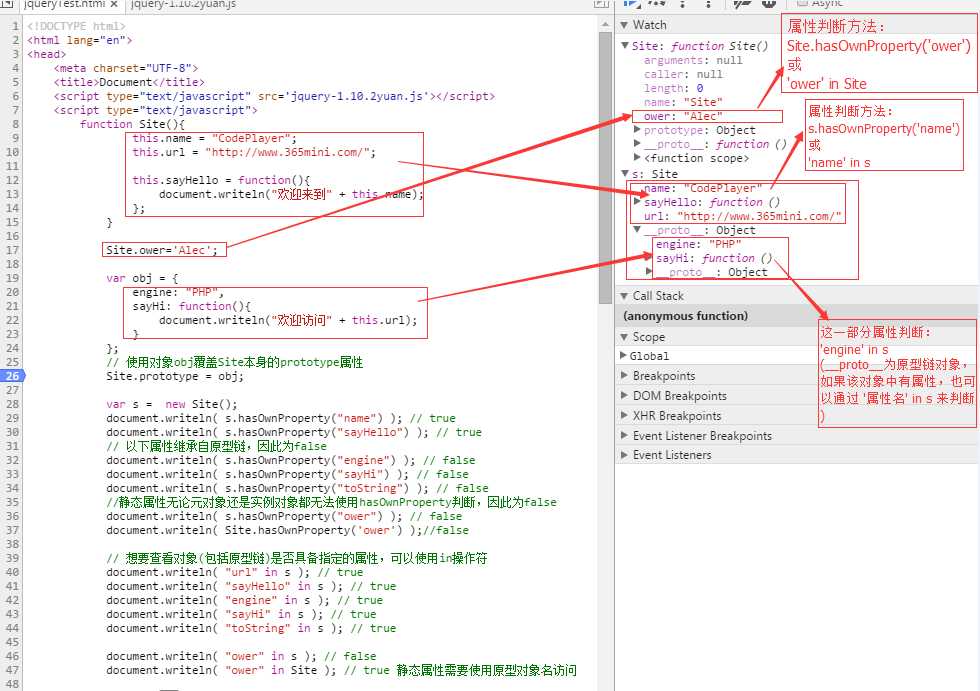Select the ower: "Alec" watch value

click(683, 116)
